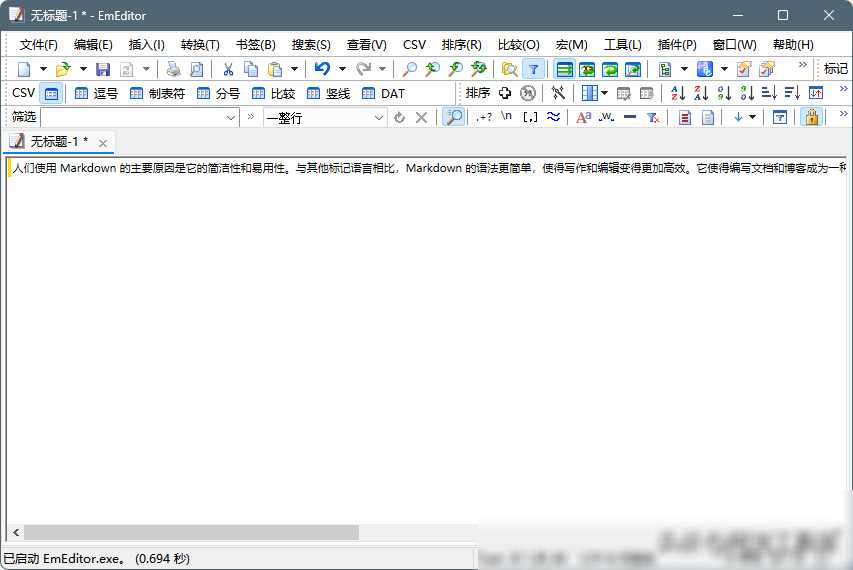Open the 工具(L) menu
853x570 pixels.
coord(622,45)
